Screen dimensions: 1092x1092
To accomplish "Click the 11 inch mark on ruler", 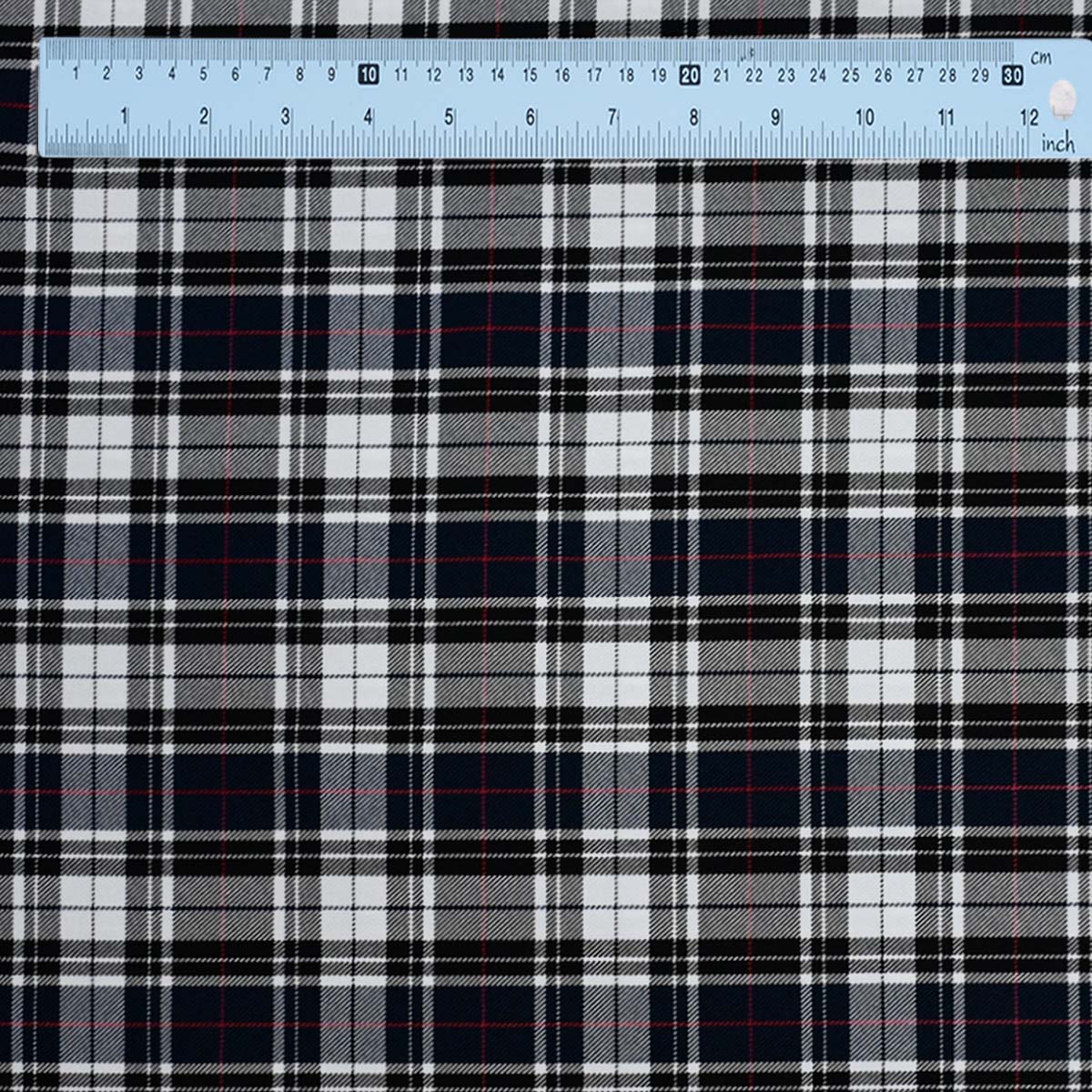I will point(946,116).
